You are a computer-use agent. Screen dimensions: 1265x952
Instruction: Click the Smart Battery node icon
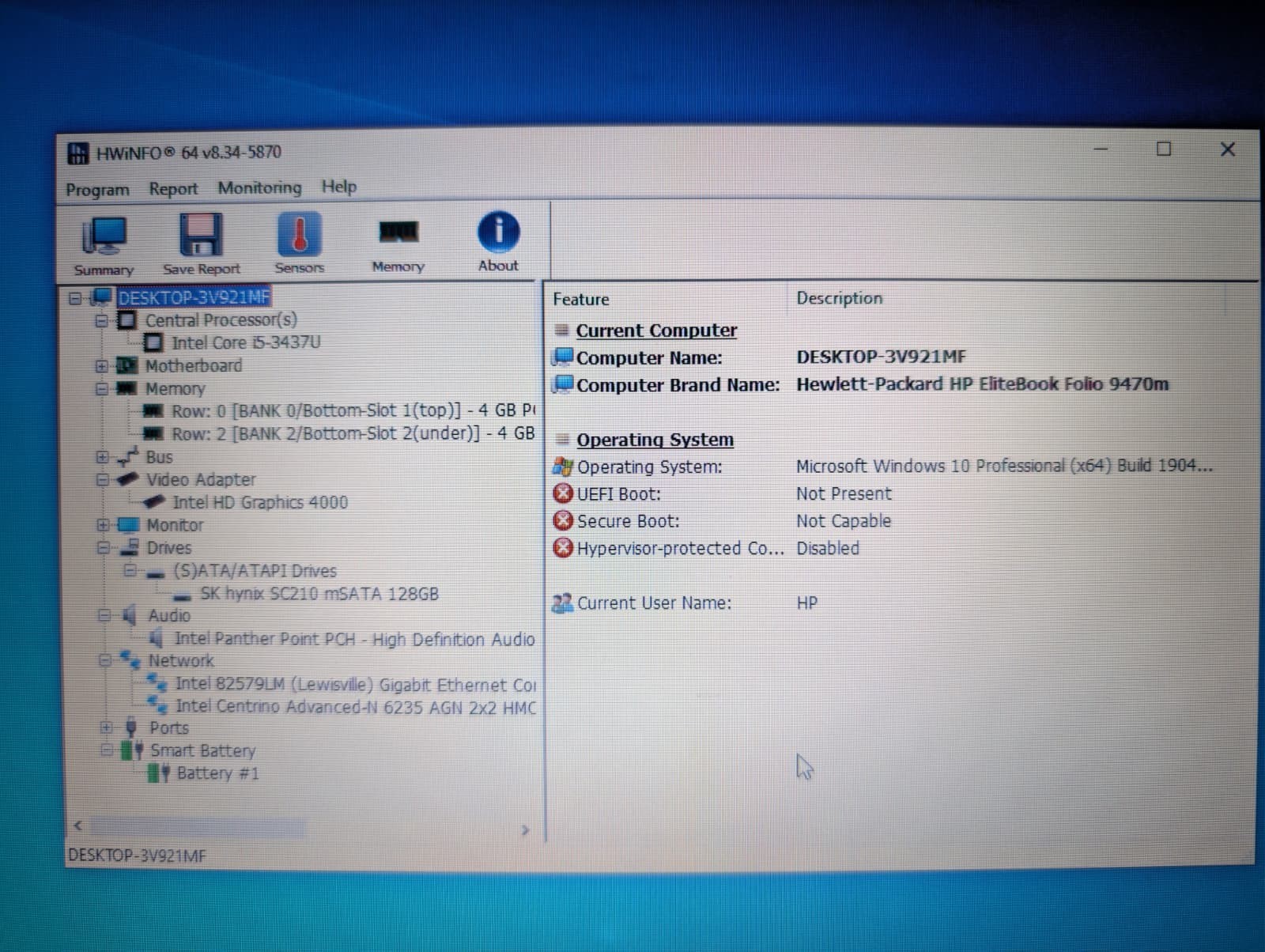tap(132, 750)
